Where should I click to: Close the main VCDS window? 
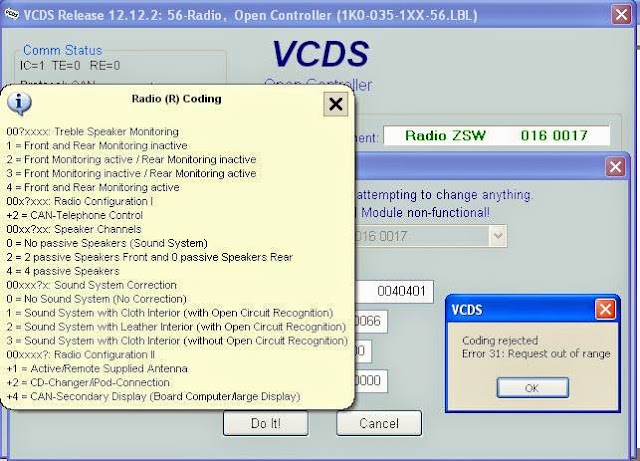tap(621, 15)
